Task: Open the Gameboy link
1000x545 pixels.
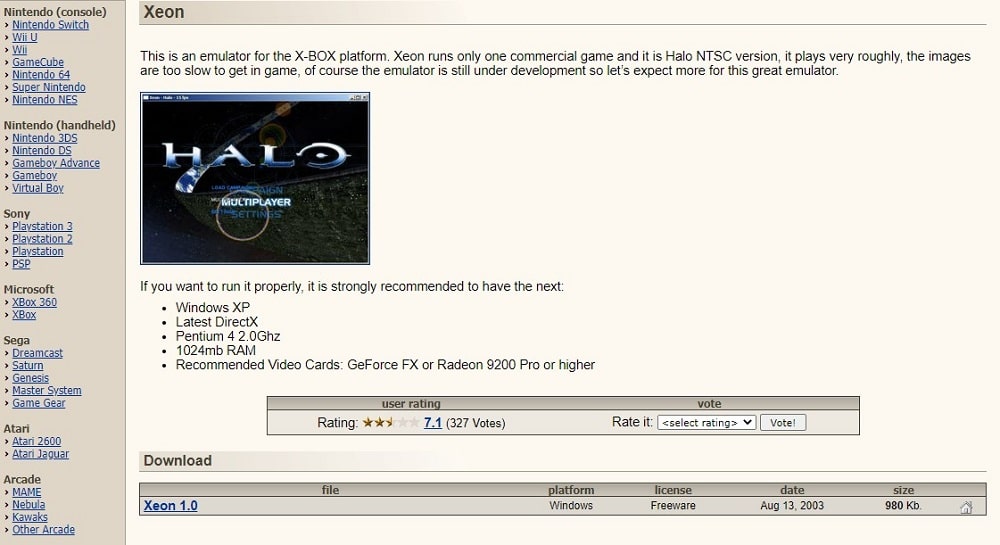Action: 34,175
